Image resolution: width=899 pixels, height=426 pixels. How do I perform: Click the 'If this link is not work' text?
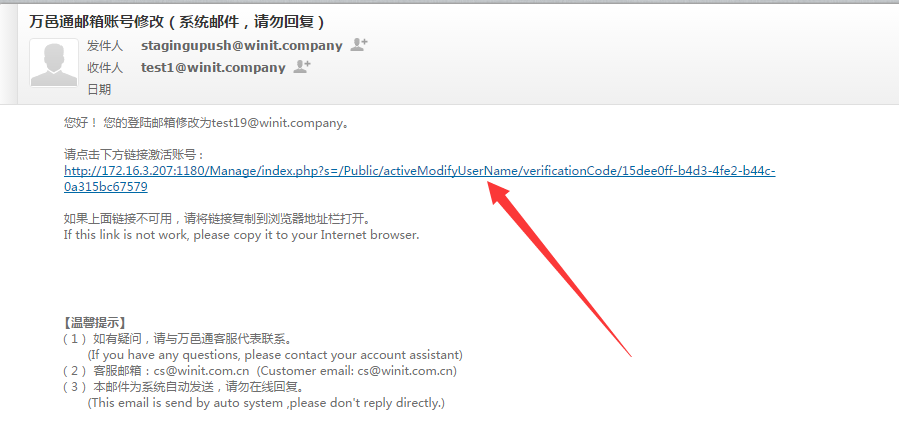(241, 235)
